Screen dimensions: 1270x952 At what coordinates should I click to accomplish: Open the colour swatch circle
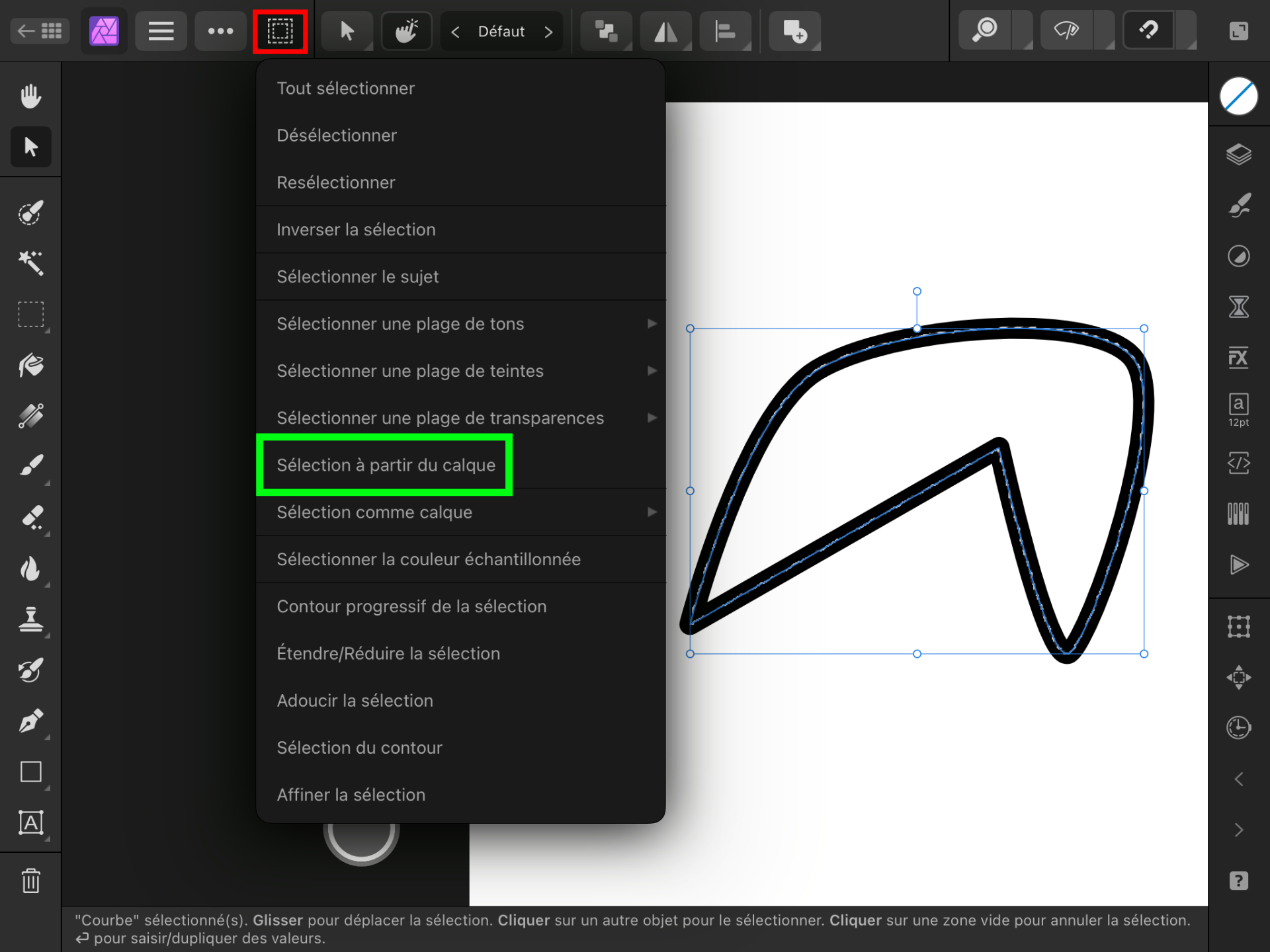1238,96
